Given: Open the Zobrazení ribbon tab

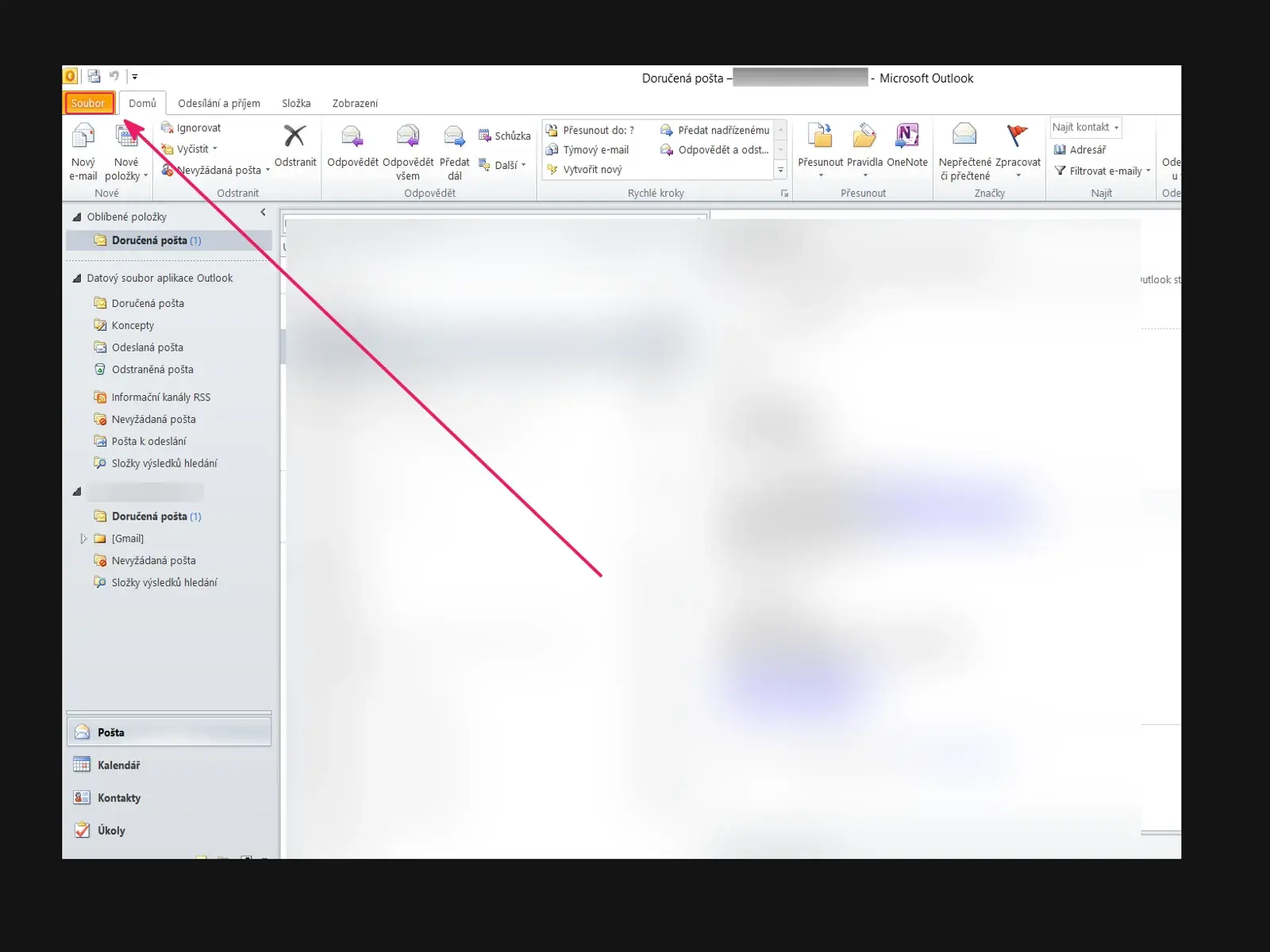Looking at the screenshot, I should (355, 103).
